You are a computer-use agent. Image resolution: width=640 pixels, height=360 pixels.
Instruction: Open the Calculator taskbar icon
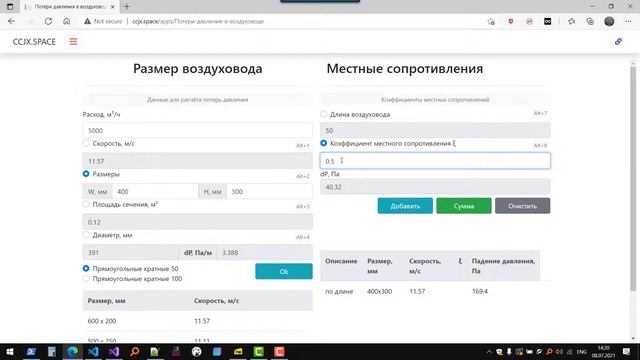point(52,351)
